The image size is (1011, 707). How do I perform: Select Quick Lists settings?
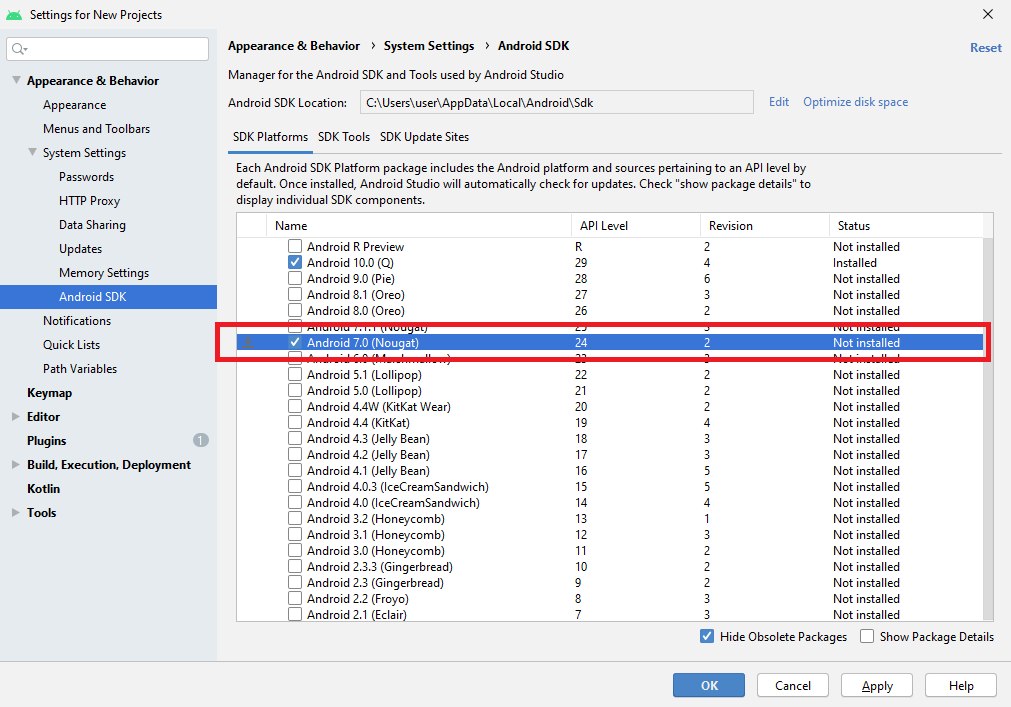pos(72,345)
